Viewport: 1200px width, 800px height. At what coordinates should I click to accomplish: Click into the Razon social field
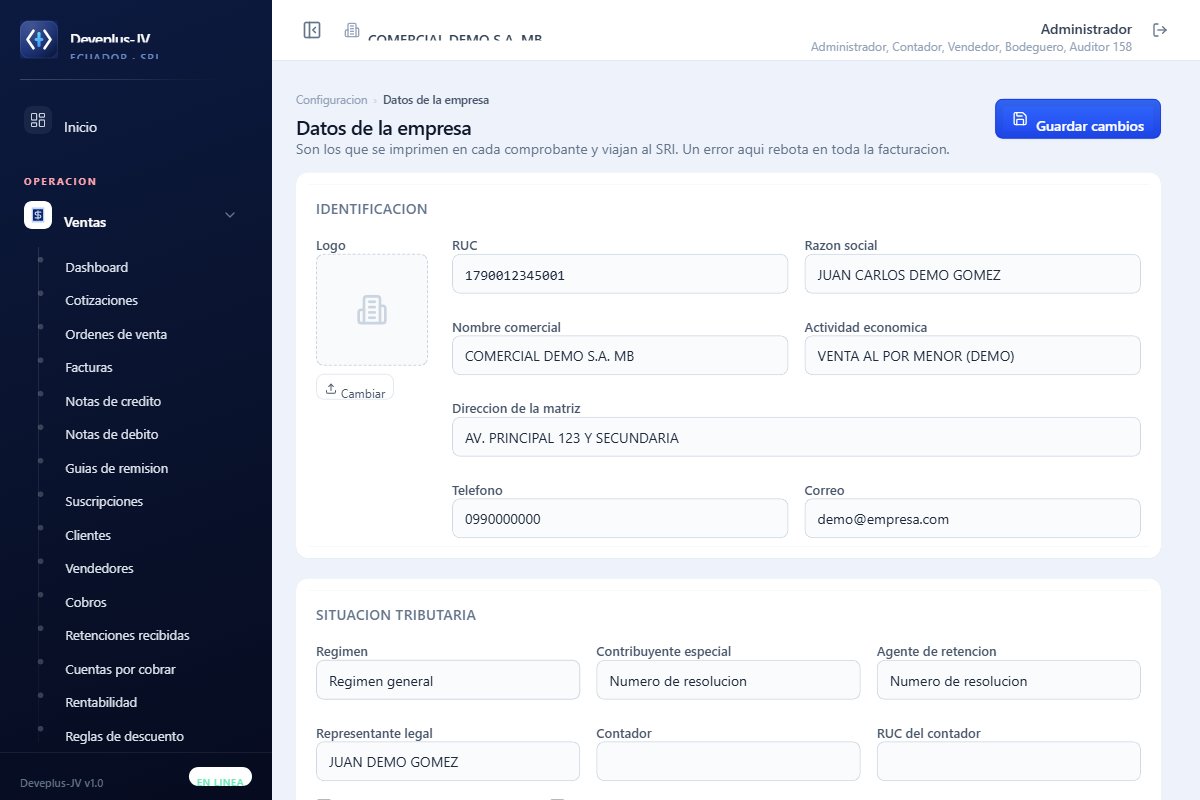pos(972,274)
